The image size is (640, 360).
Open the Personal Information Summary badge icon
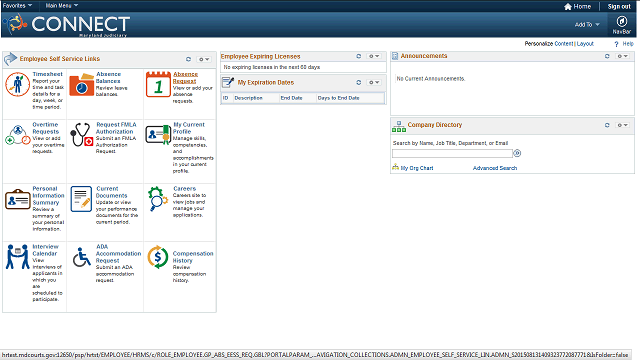(x=18, y=199)
